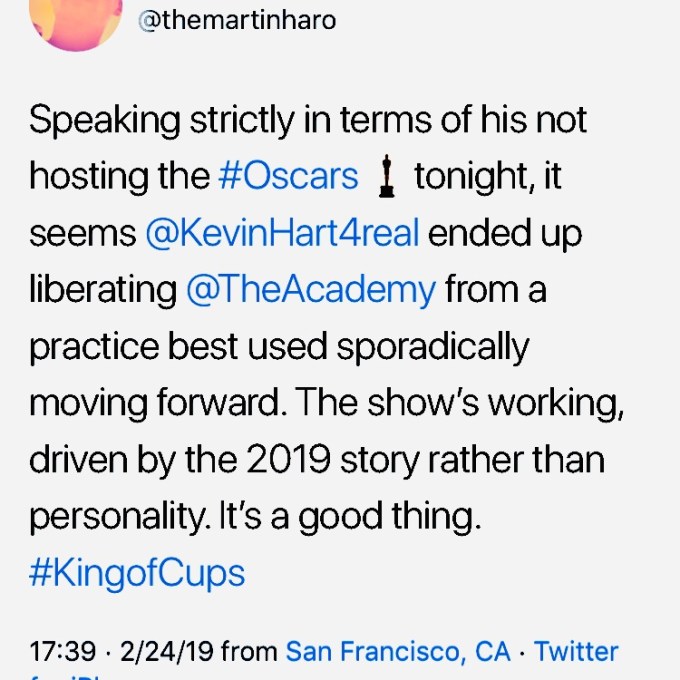
Task: Tap the Oscar statuette emoji icon
Action: click(387, 178)
